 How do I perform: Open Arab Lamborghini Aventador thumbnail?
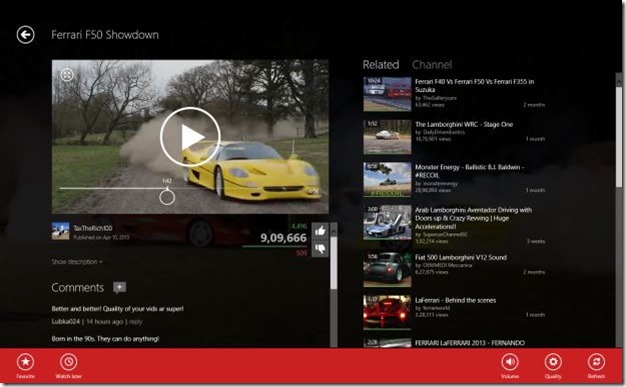click(x=387, y=222)
